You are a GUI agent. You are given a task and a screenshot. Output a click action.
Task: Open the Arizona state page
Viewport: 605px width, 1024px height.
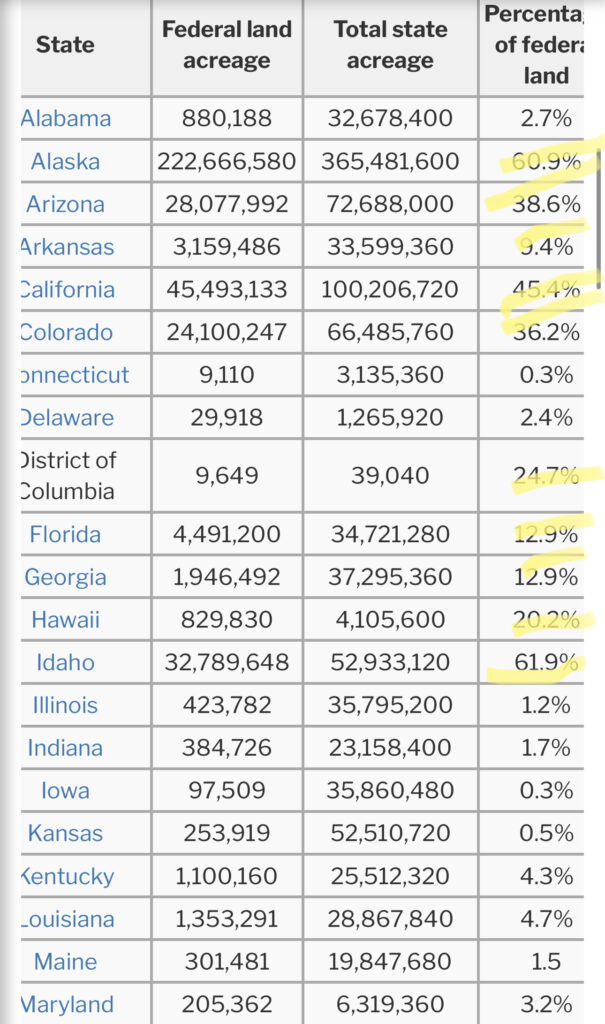pos(66,205)
